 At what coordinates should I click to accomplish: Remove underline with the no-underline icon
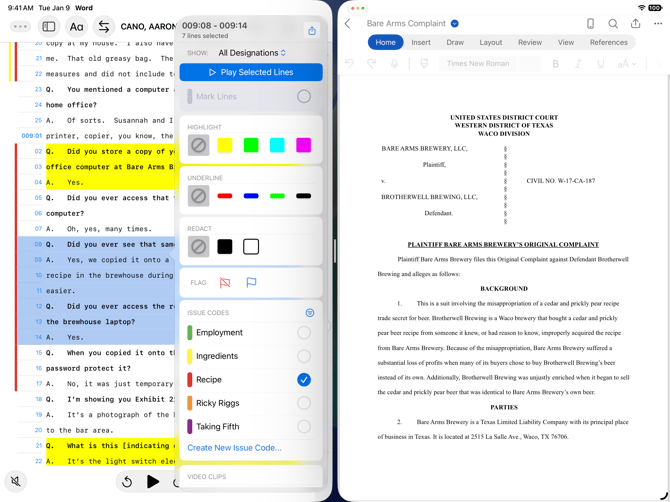pyautogui.click(x=198, y=196)
